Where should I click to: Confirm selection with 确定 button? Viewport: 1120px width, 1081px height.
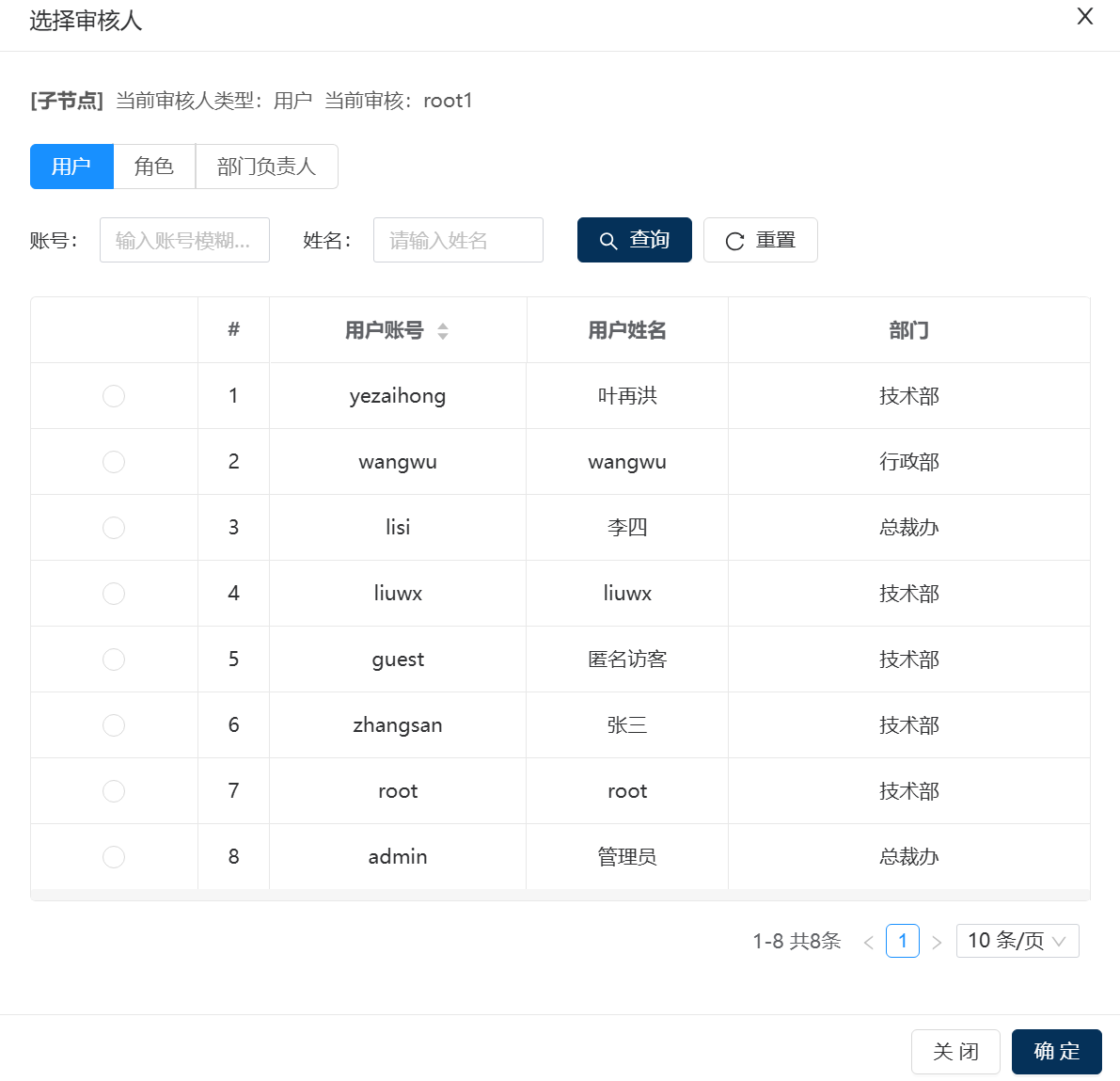(x=1056, y=1052)
